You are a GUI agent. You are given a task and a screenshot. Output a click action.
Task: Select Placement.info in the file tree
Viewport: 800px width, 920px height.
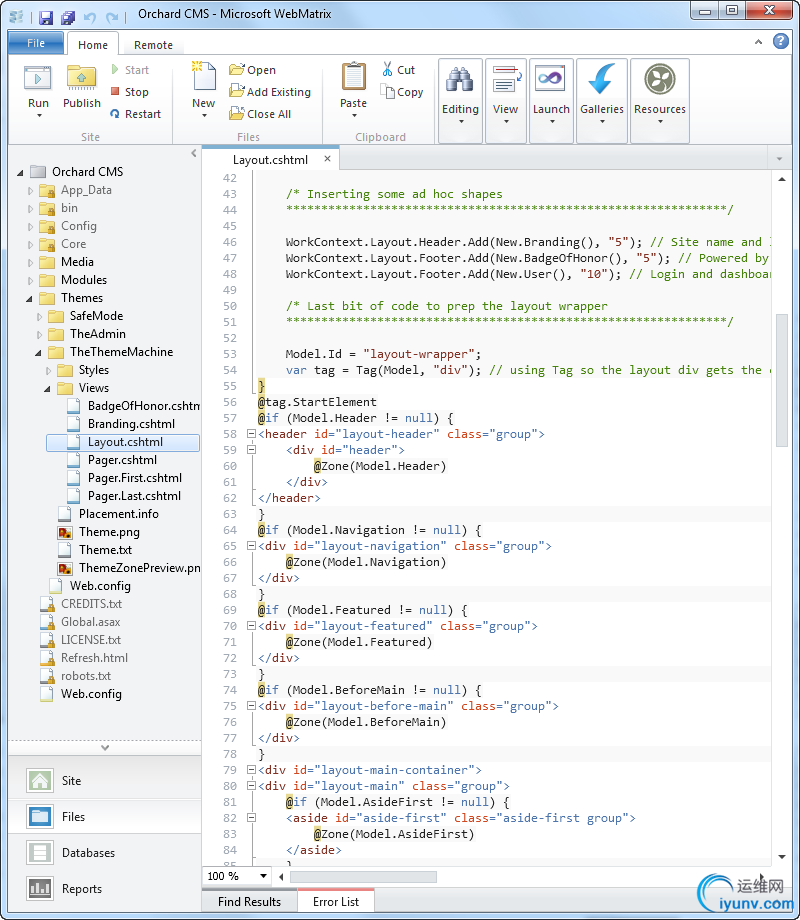pos(119,514)
